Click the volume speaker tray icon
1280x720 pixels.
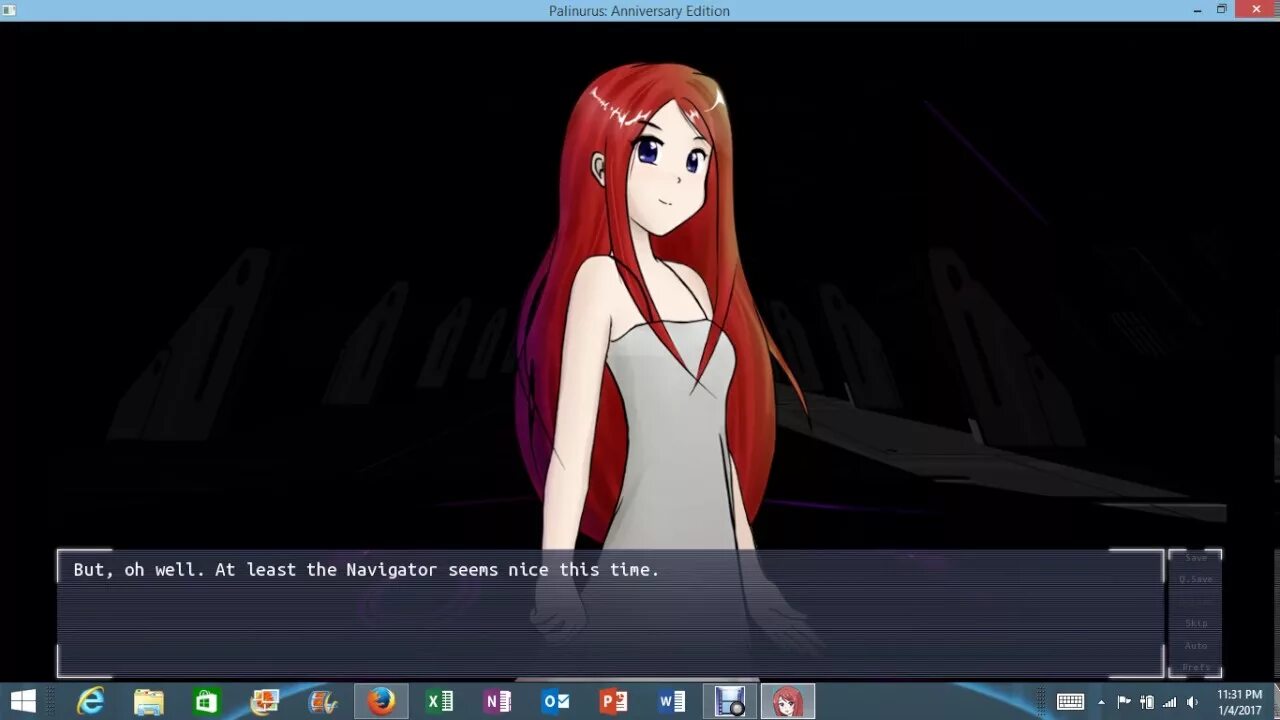1192,702
